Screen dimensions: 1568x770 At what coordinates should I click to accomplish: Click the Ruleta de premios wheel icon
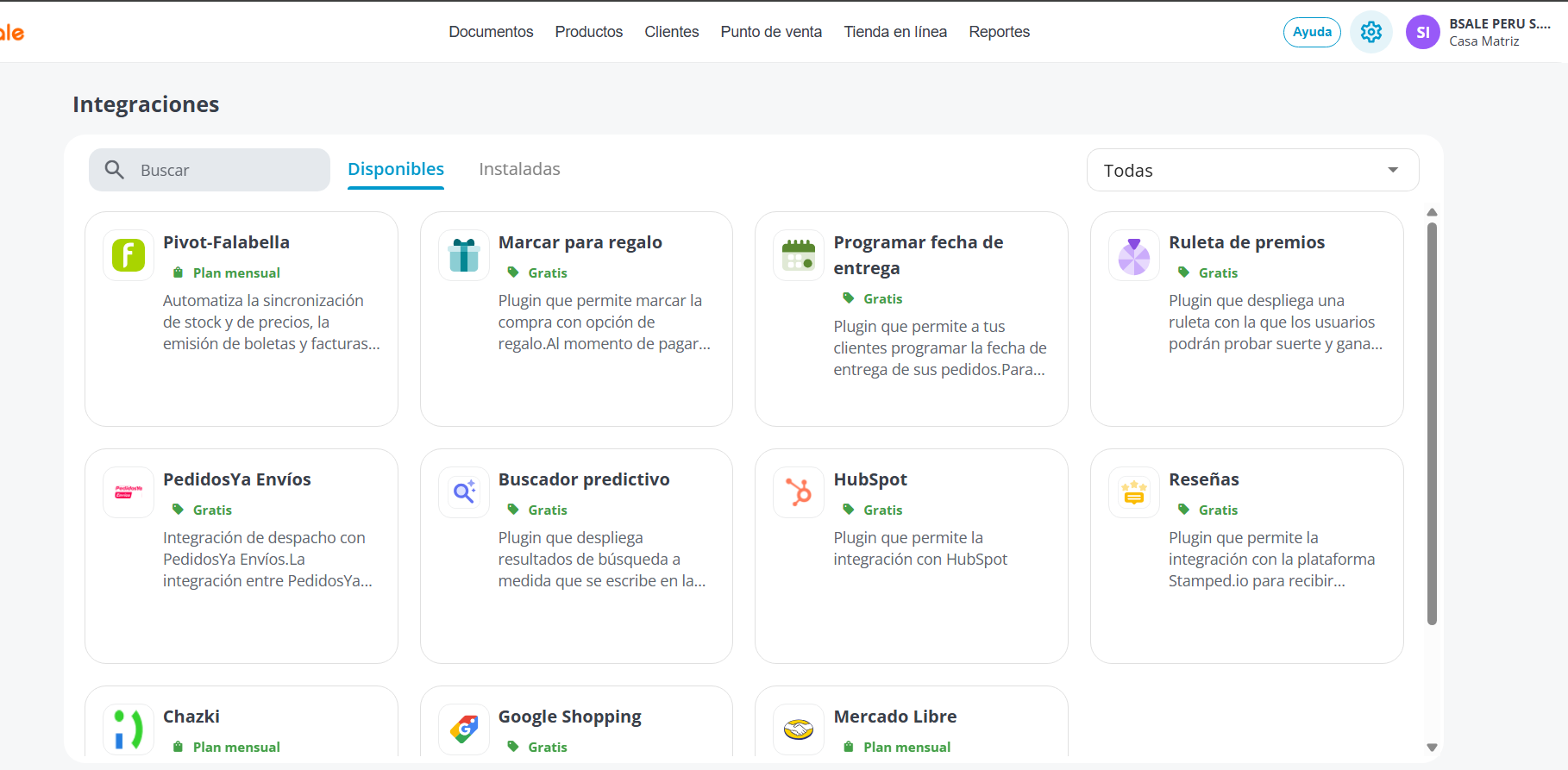point(1134,256)
